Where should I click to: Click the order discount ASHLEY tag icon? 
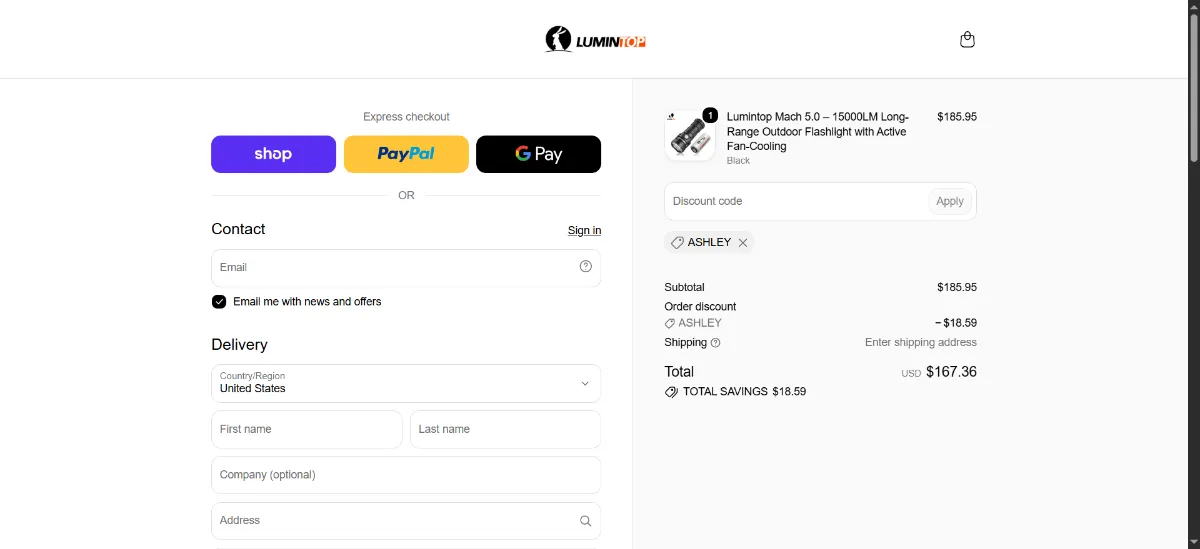coord(670,324)
